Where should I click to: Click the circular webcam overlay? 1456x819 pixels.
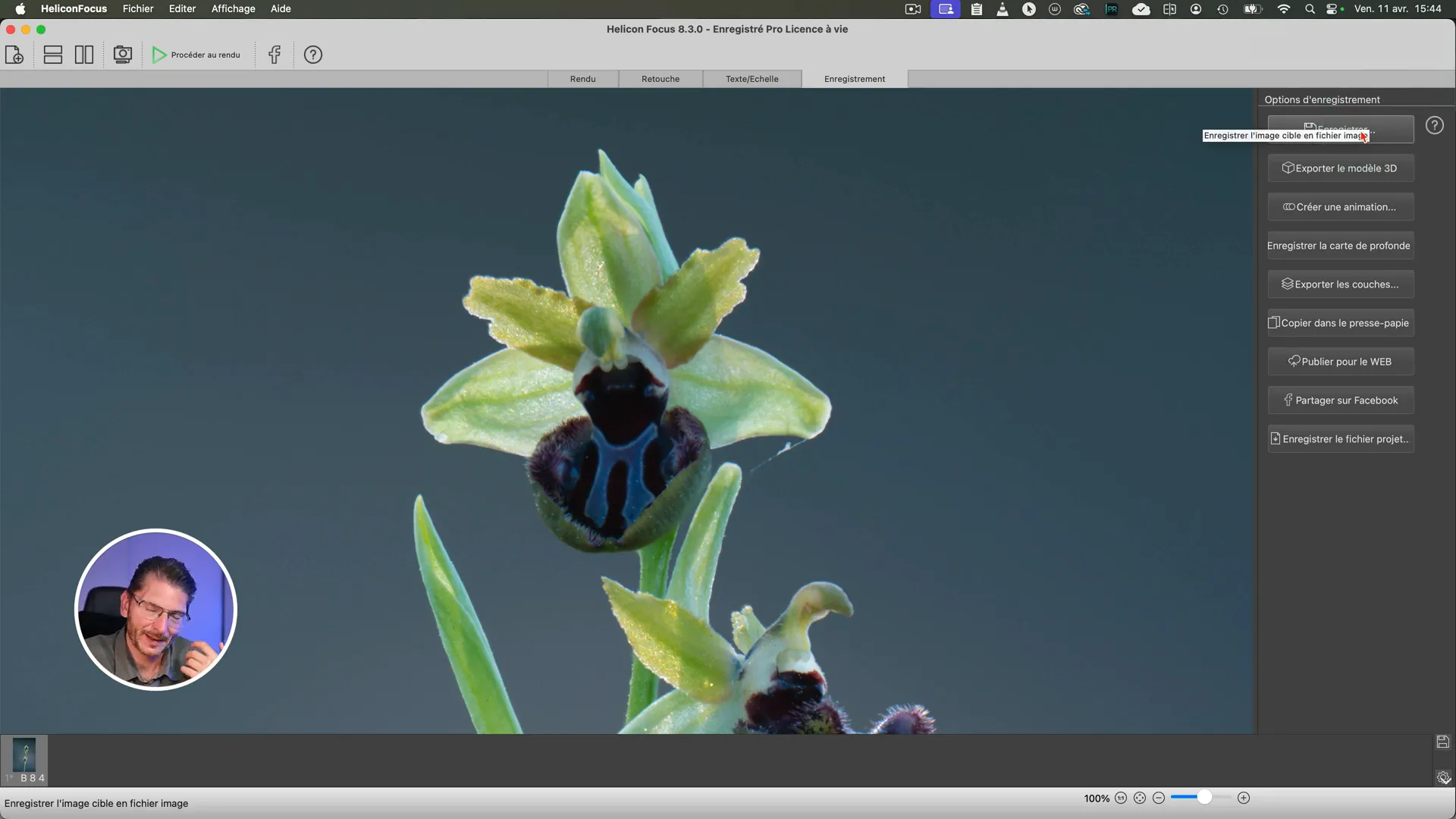click(x=155, y=610)
